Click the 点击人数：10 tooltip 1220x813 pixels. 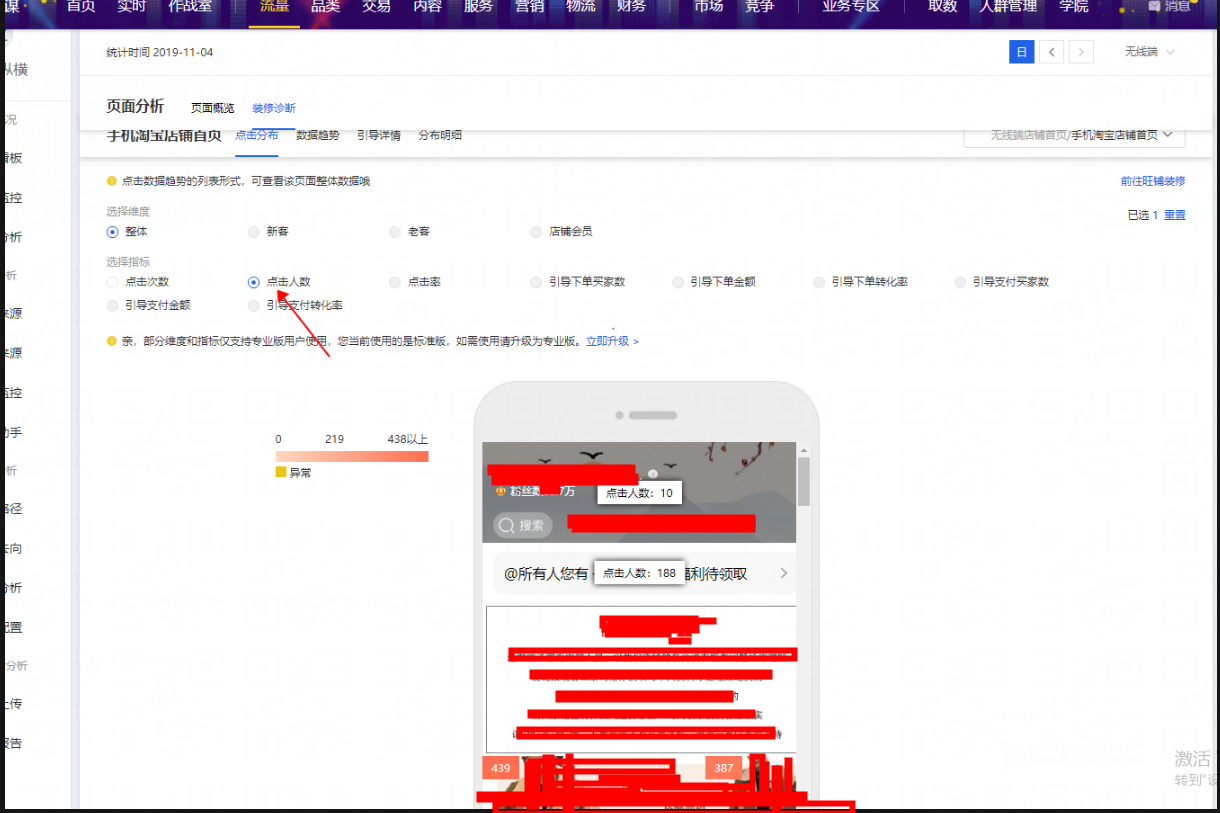click(639, 493)
